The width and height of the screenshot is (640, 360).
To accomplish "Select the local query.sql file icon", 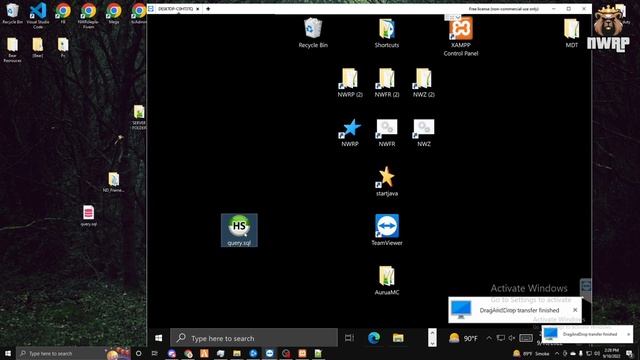I will pyautogui.click(x=89, y=216).
